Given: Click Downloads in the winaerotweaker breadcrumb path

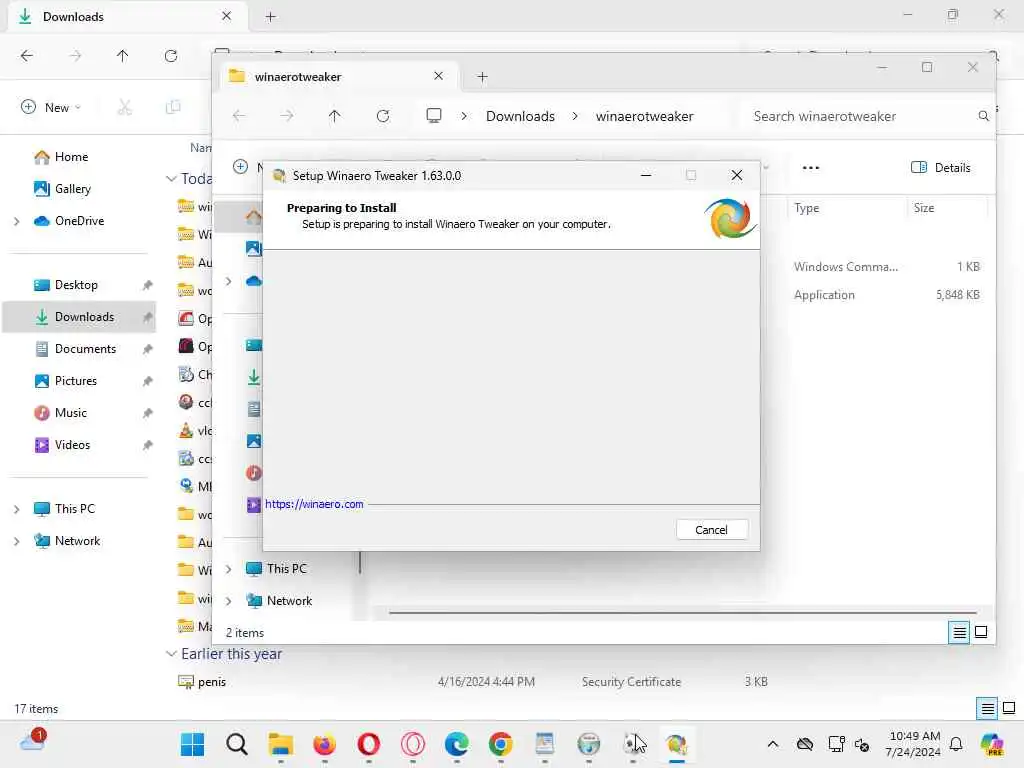Looking at the screenshot, I should [x=520, y=116].
